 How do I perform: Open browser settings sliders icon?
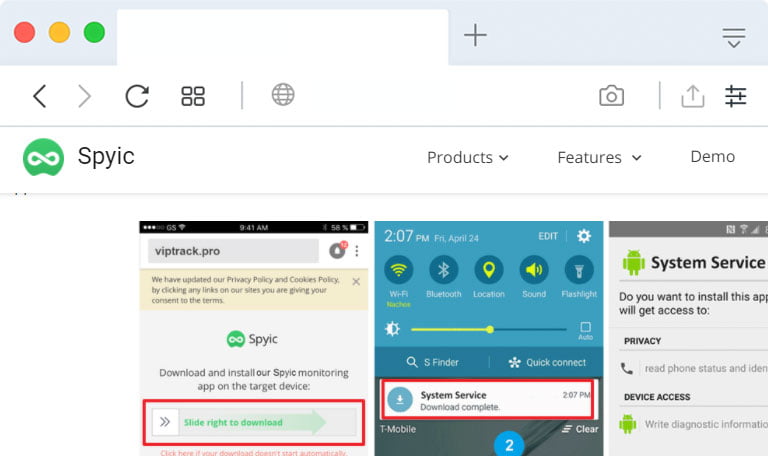[x=736, y=96]
